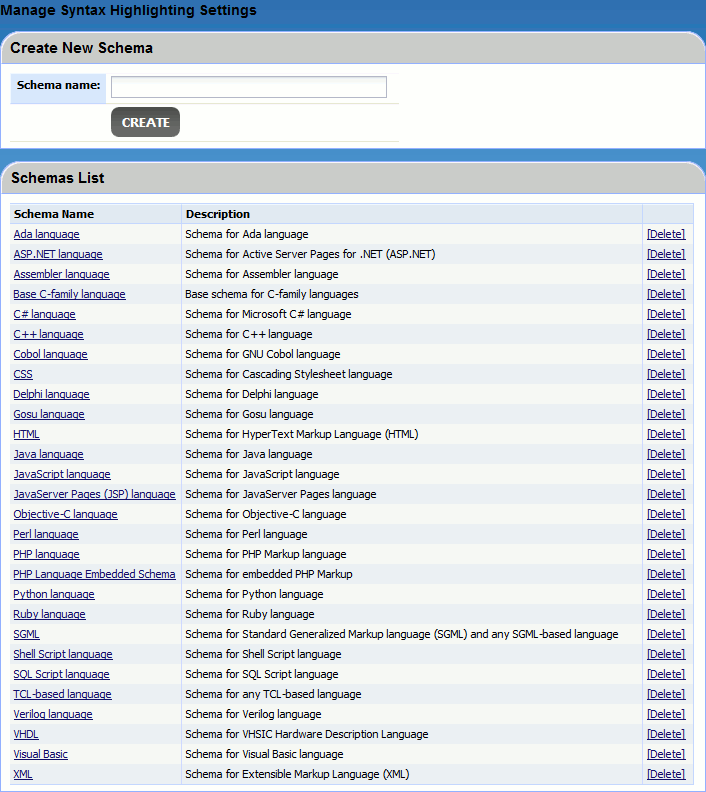Delete the Delphi language schema
Screen dimensions: 706x792
pyautogui.click(x=666, y=394)
